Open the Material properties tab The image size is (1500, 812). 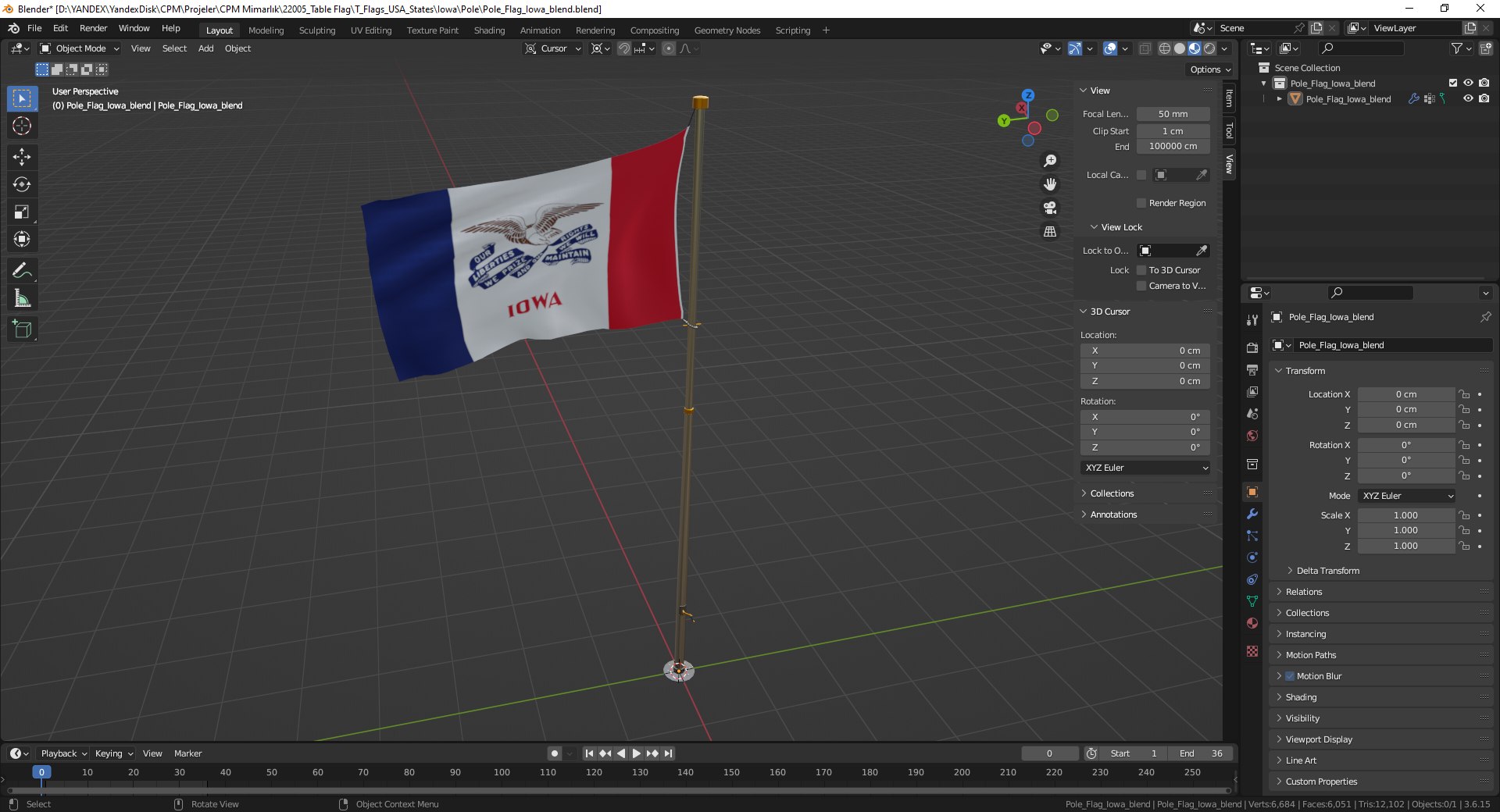1252,623
